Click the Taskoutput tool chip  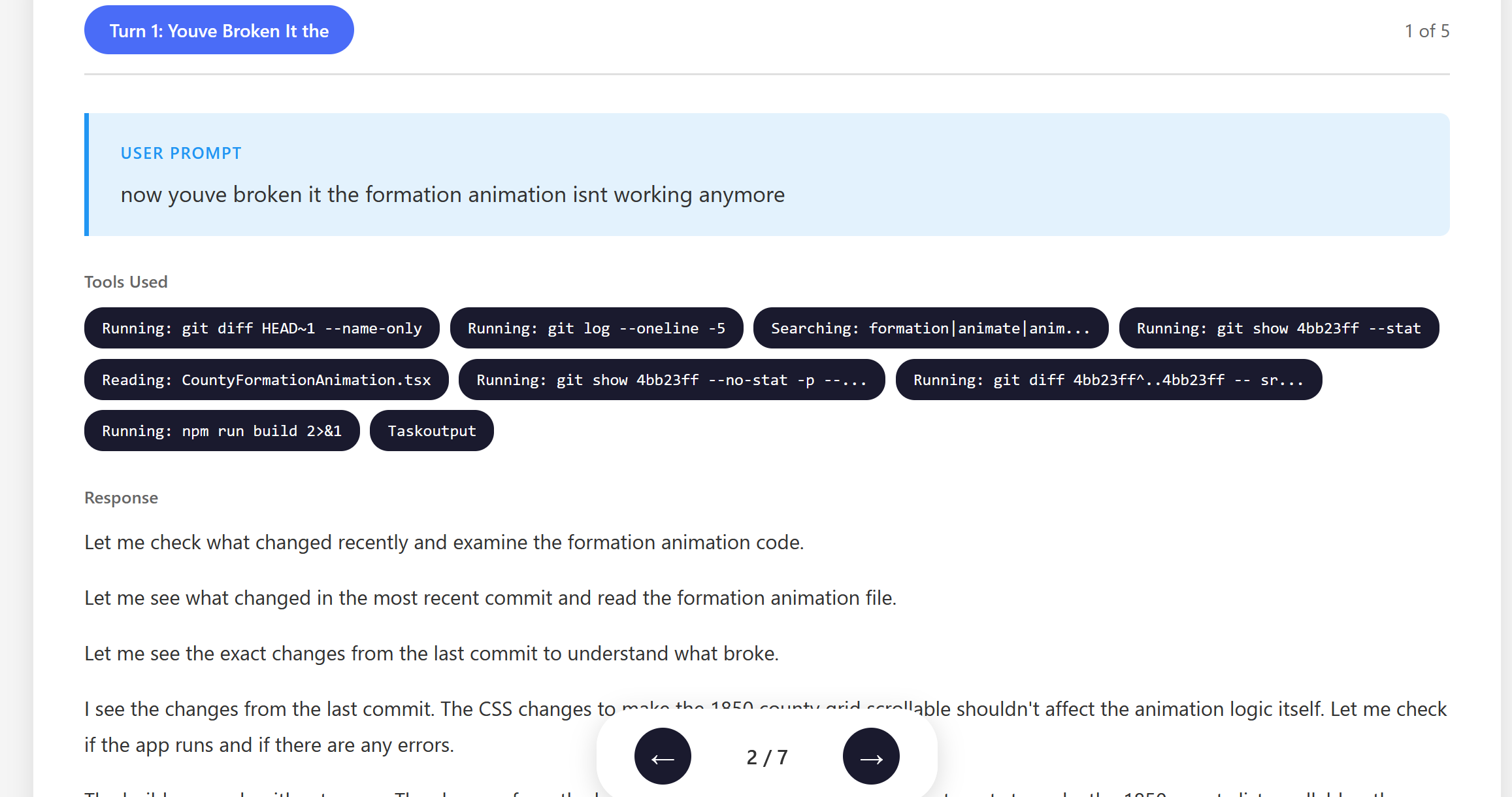(x=431, y=431)
